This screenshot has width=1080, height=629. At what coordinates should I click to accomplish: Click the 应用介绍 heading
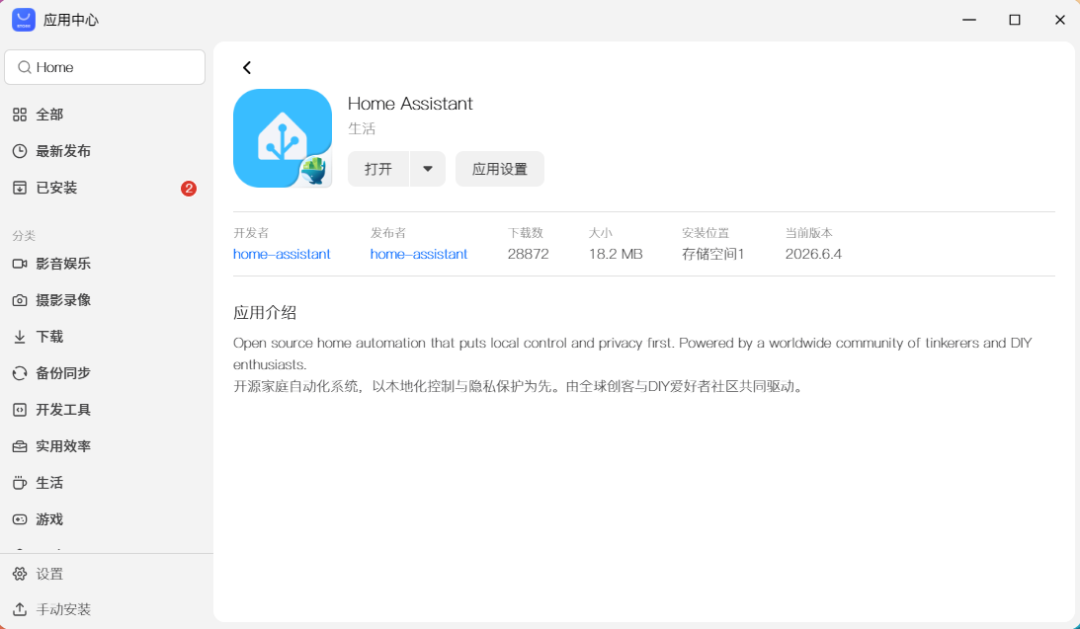[264, 313]
